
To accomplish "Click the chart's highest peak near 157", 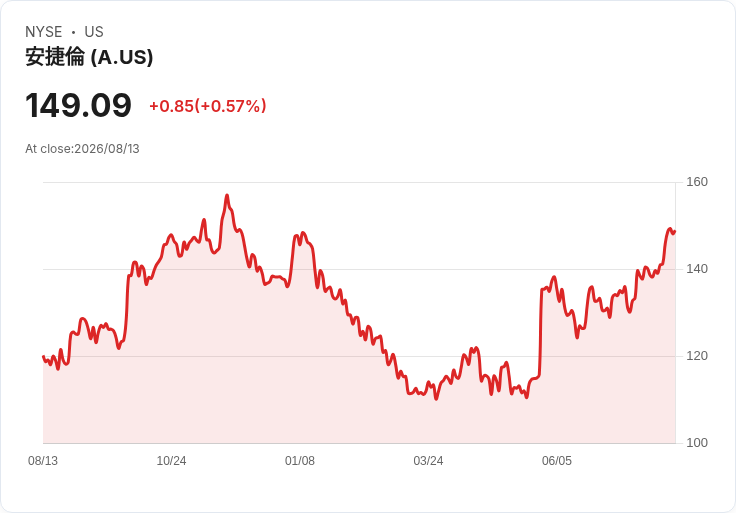I will [x=227, y=195].
